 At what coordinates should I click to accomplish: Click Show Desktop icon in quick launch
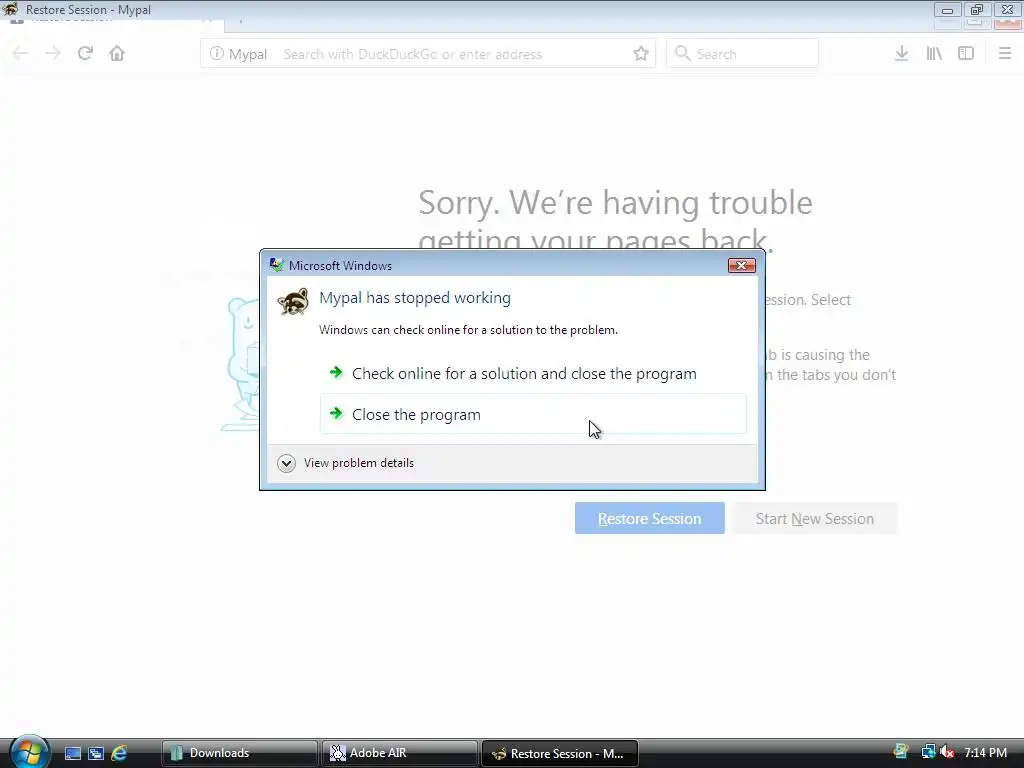coord(73,754)
